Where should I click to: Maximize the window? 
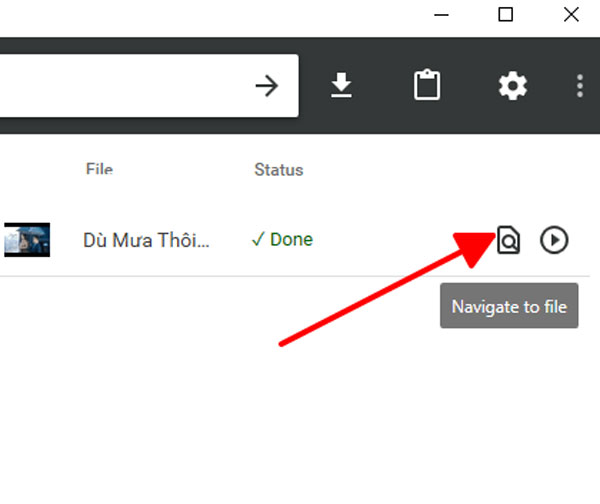pos(505,15)
